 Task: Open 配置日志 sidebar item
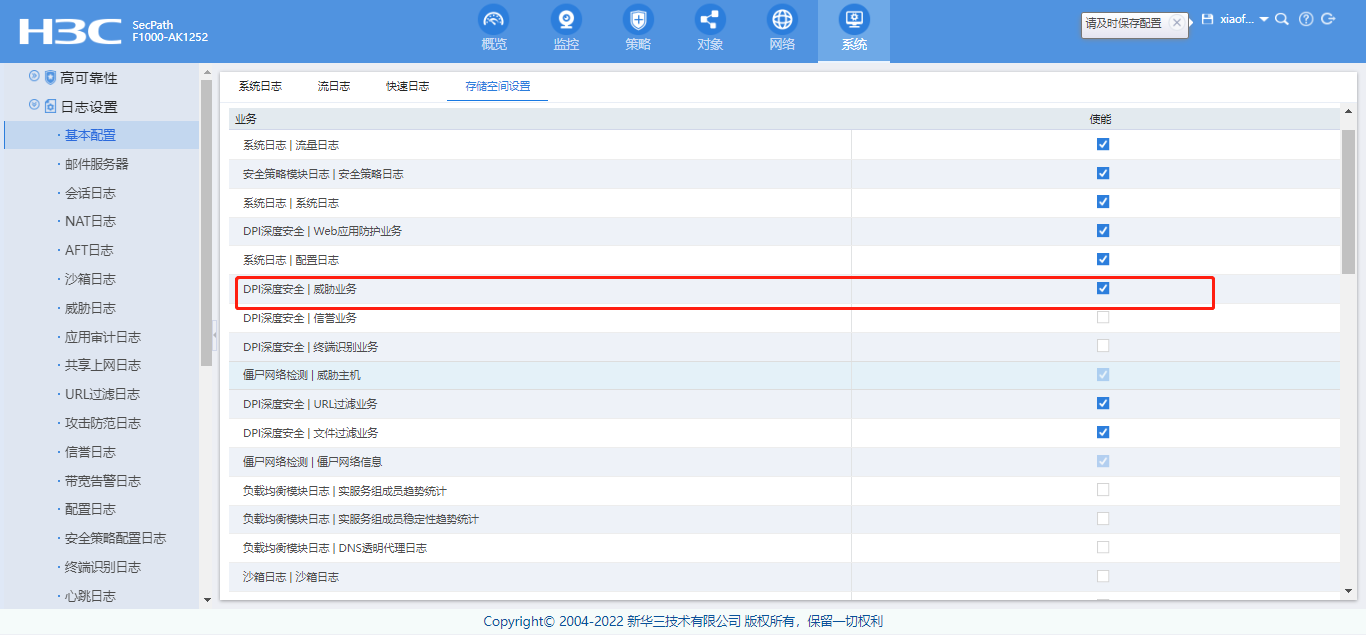(x=90, y=509)
